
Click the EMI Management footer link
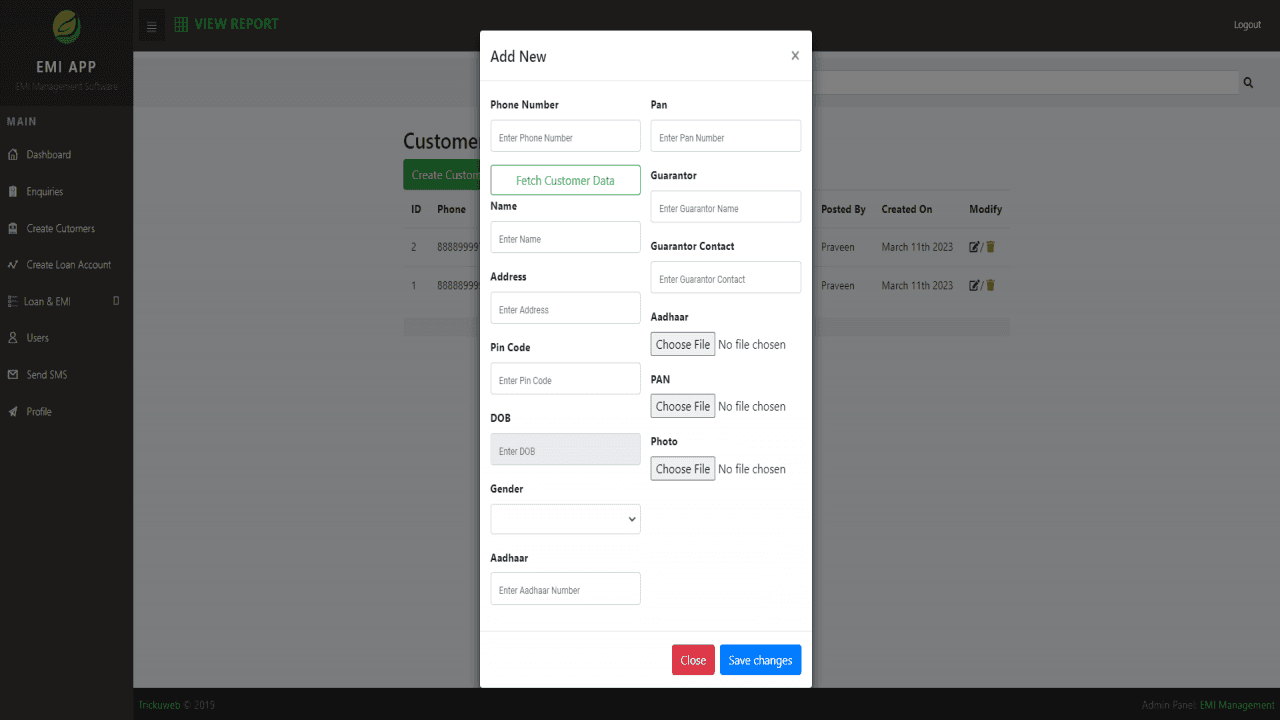click(x=1237, y=705)
